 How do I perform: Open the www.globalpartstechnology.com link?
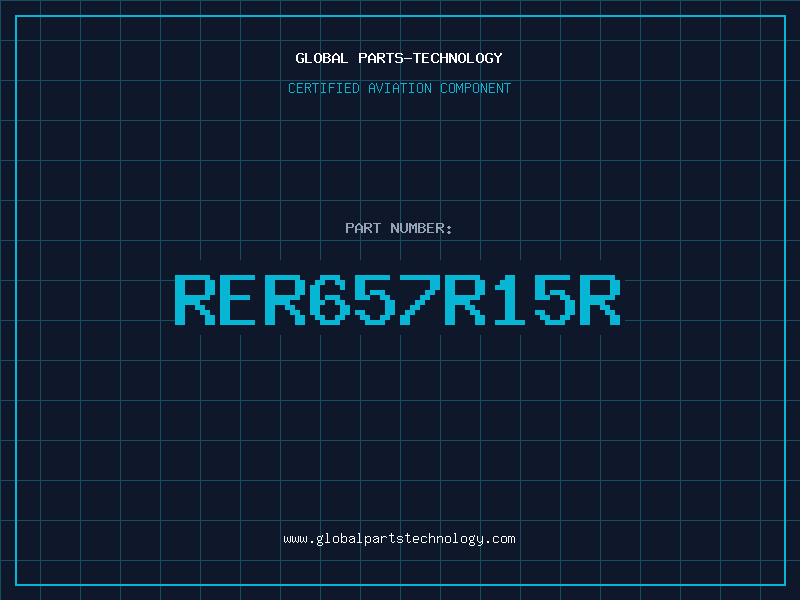tap(399, 539)
